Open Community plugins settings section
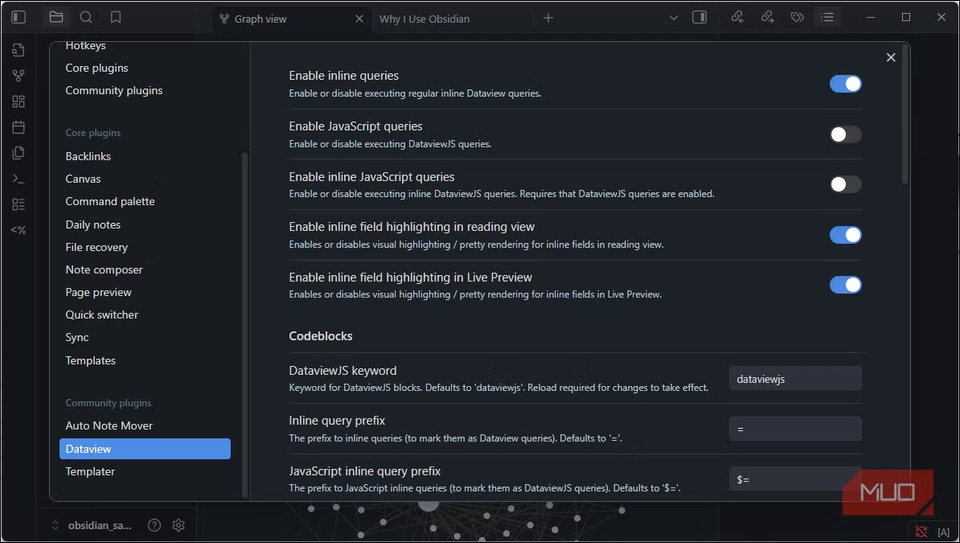 114,91
